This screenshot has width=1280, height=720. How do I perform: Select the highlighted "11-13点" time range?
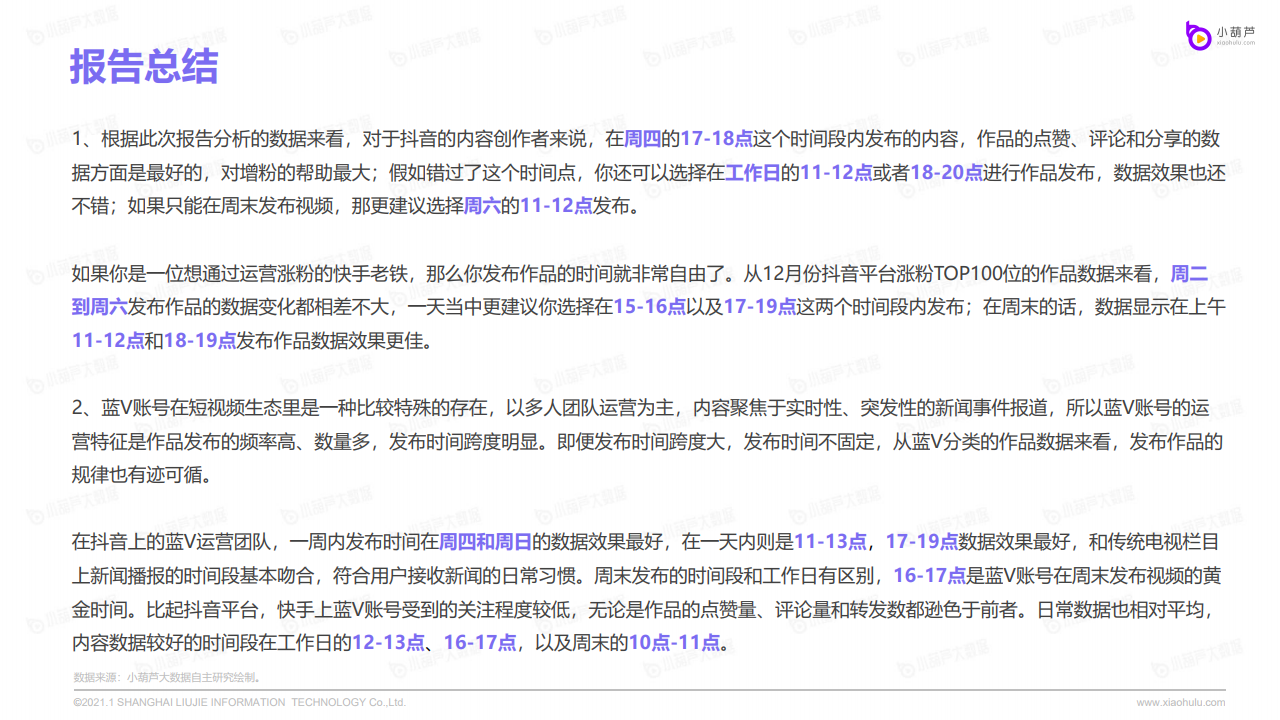[x=830, y=542]
